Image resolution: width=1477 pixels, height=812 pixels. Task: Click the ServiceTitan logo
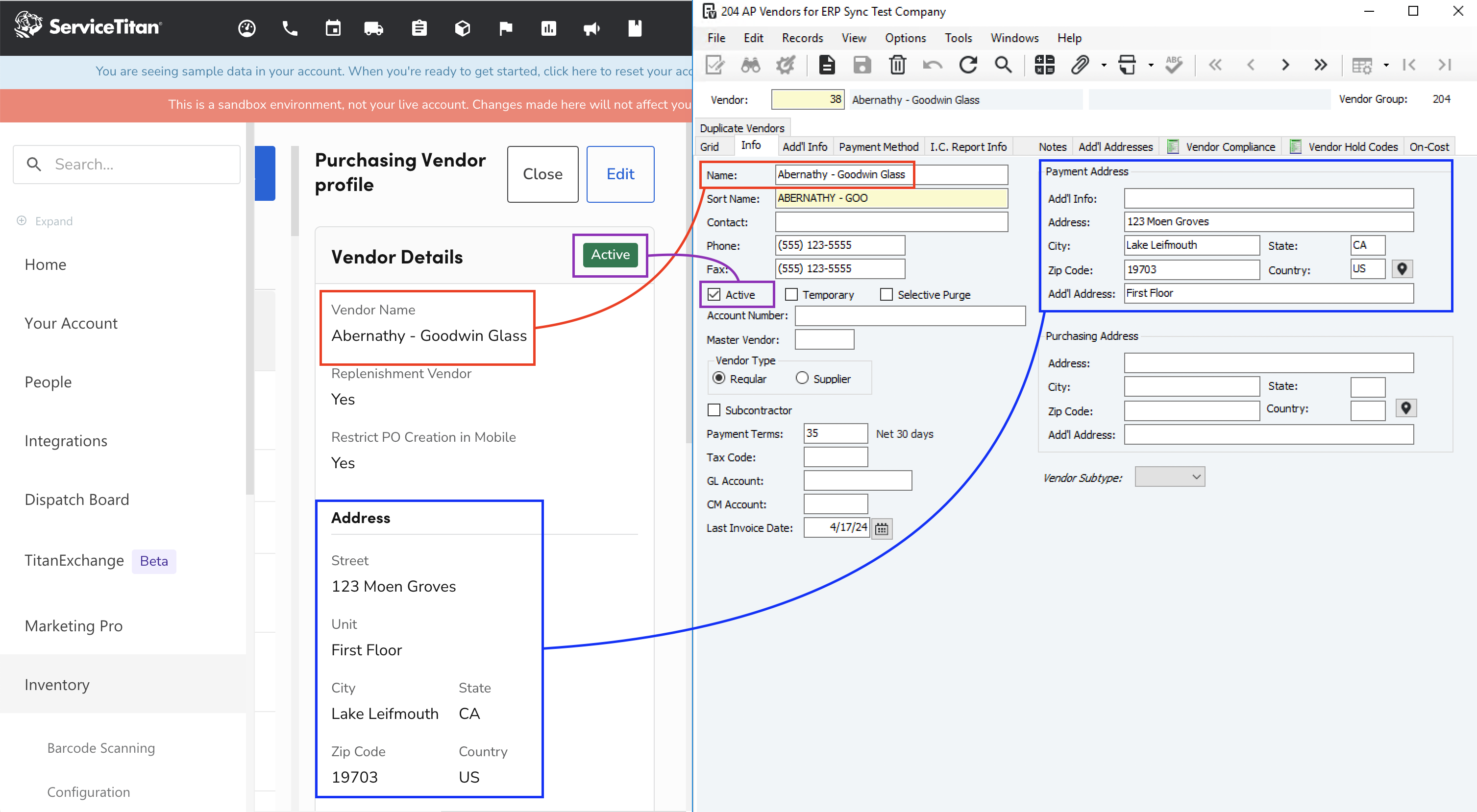click(88, 26)
